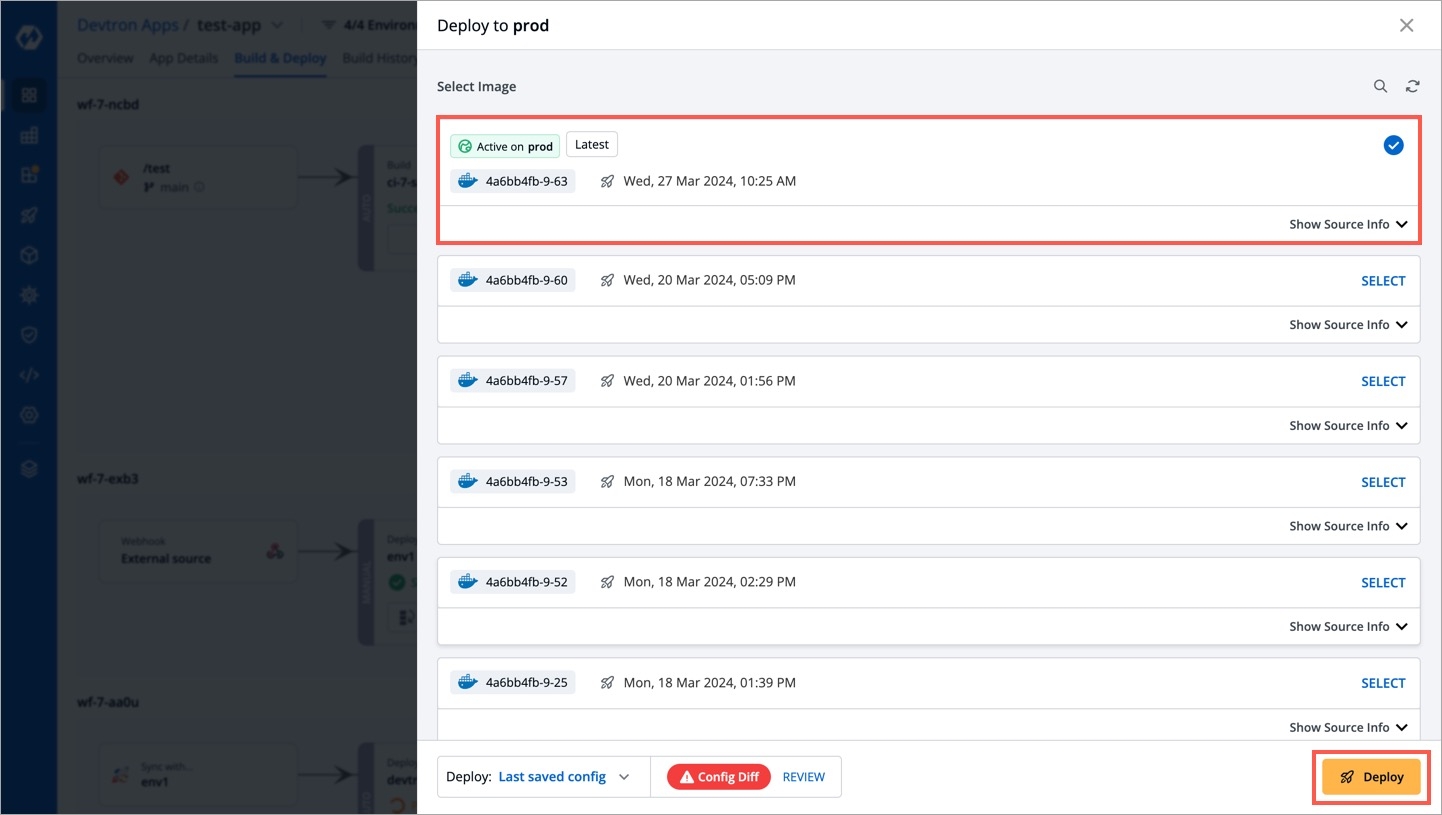Click the blue checkmark on image 4a6bb4fb-9-63
The image size is (1442, 815).
point(1393,146)
